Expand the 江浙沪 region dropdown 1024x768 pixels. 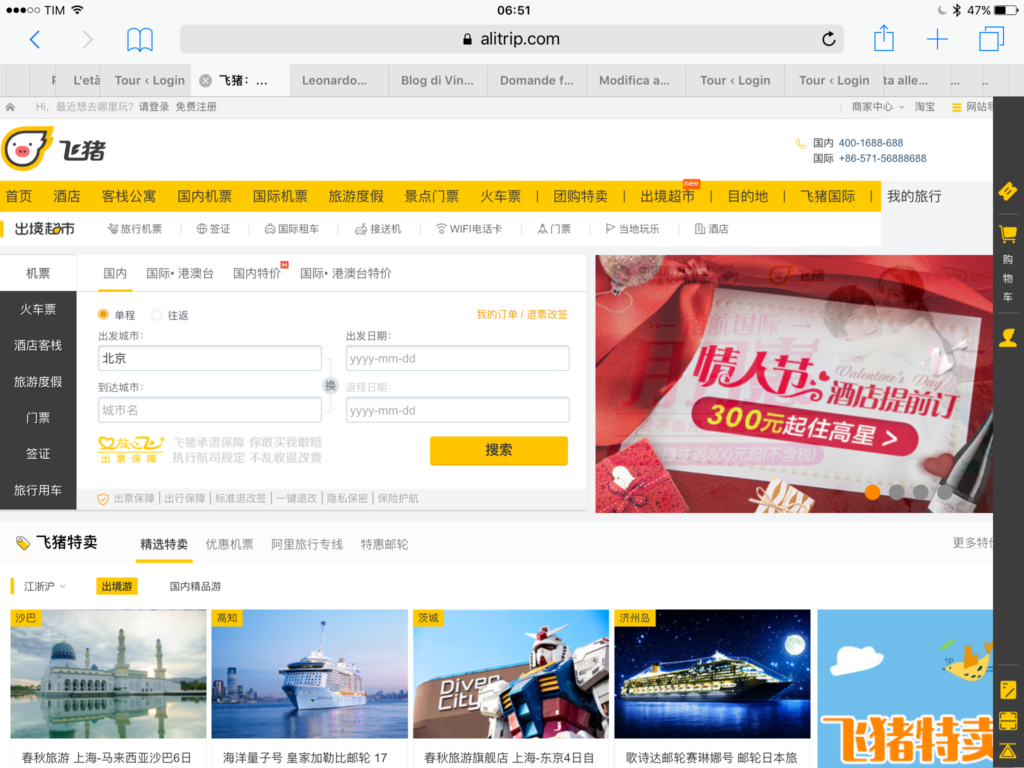45,586
